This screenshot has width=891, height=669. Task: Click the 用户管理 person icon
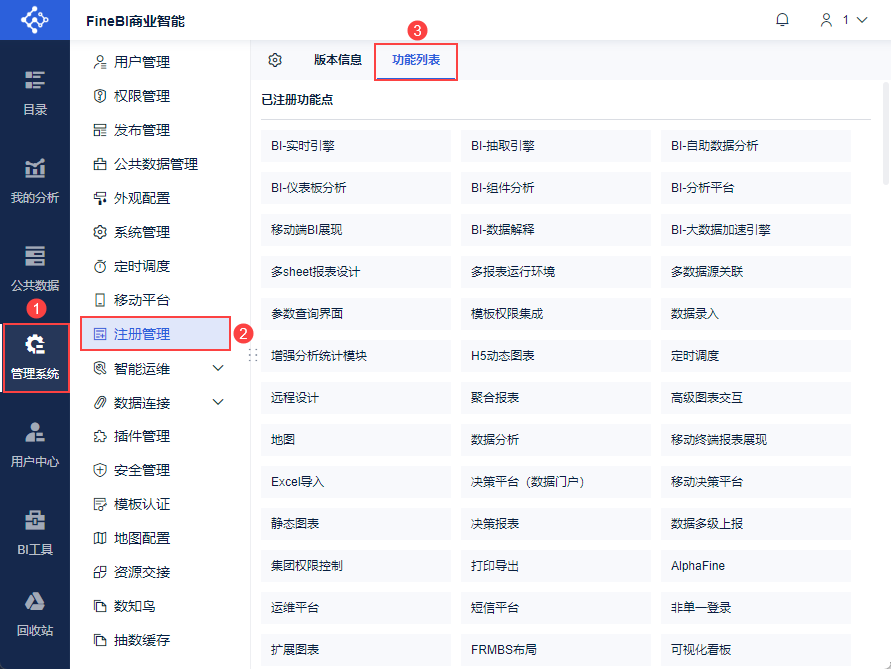100,62
